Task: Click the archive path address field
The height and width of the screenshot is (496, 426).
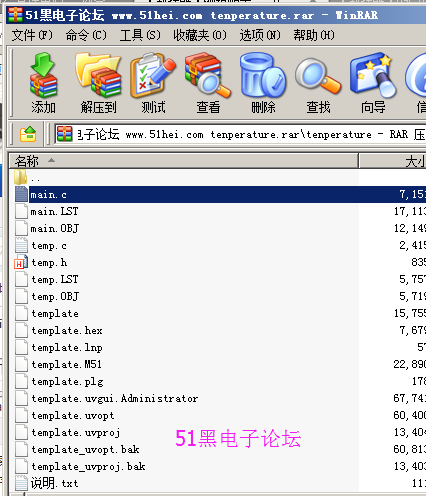Action: click(240, 134)
